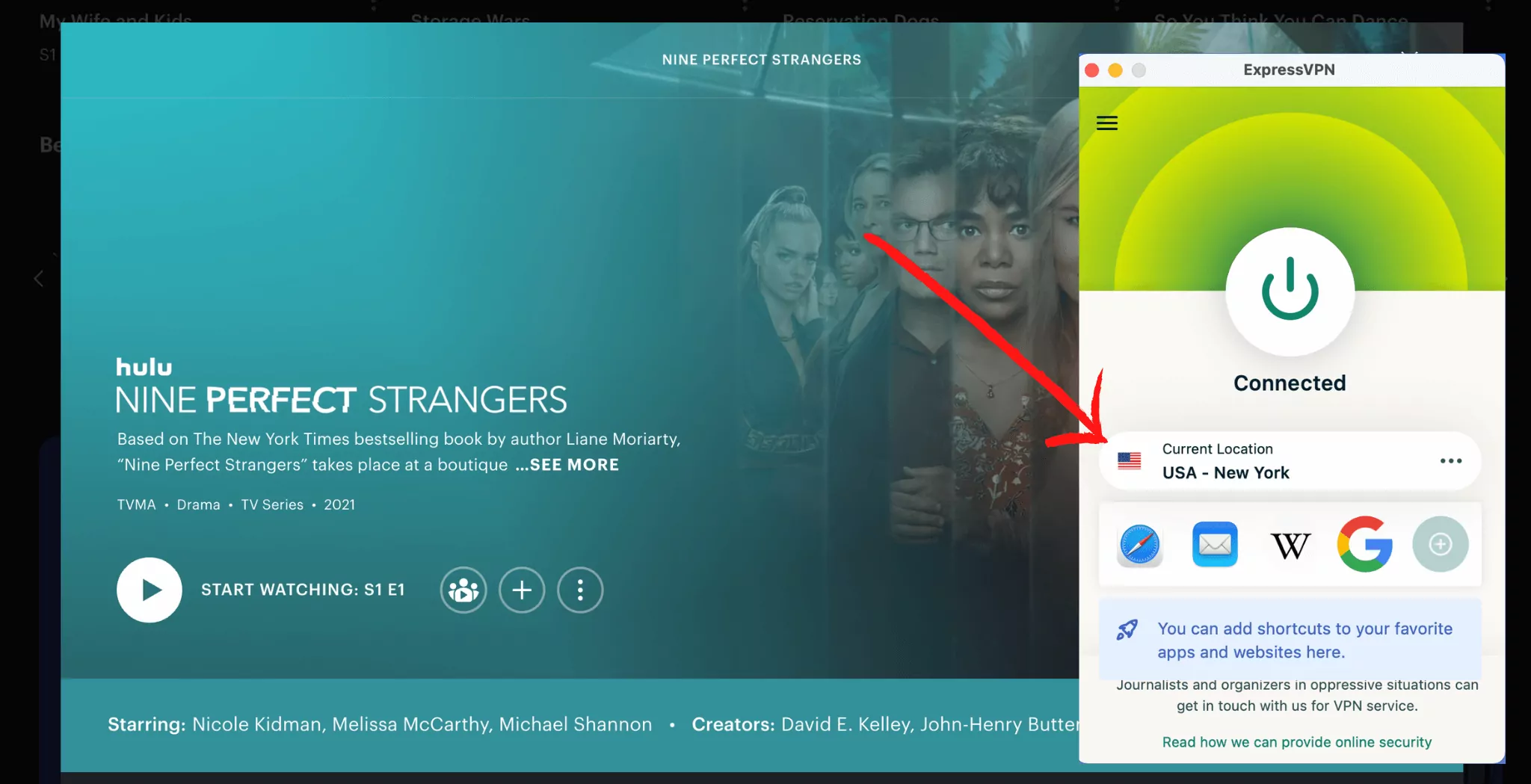The height and width of the screenshot is (784, 1531).
Task: Select the USA - New York location
Action: (x=1290, y=460)
